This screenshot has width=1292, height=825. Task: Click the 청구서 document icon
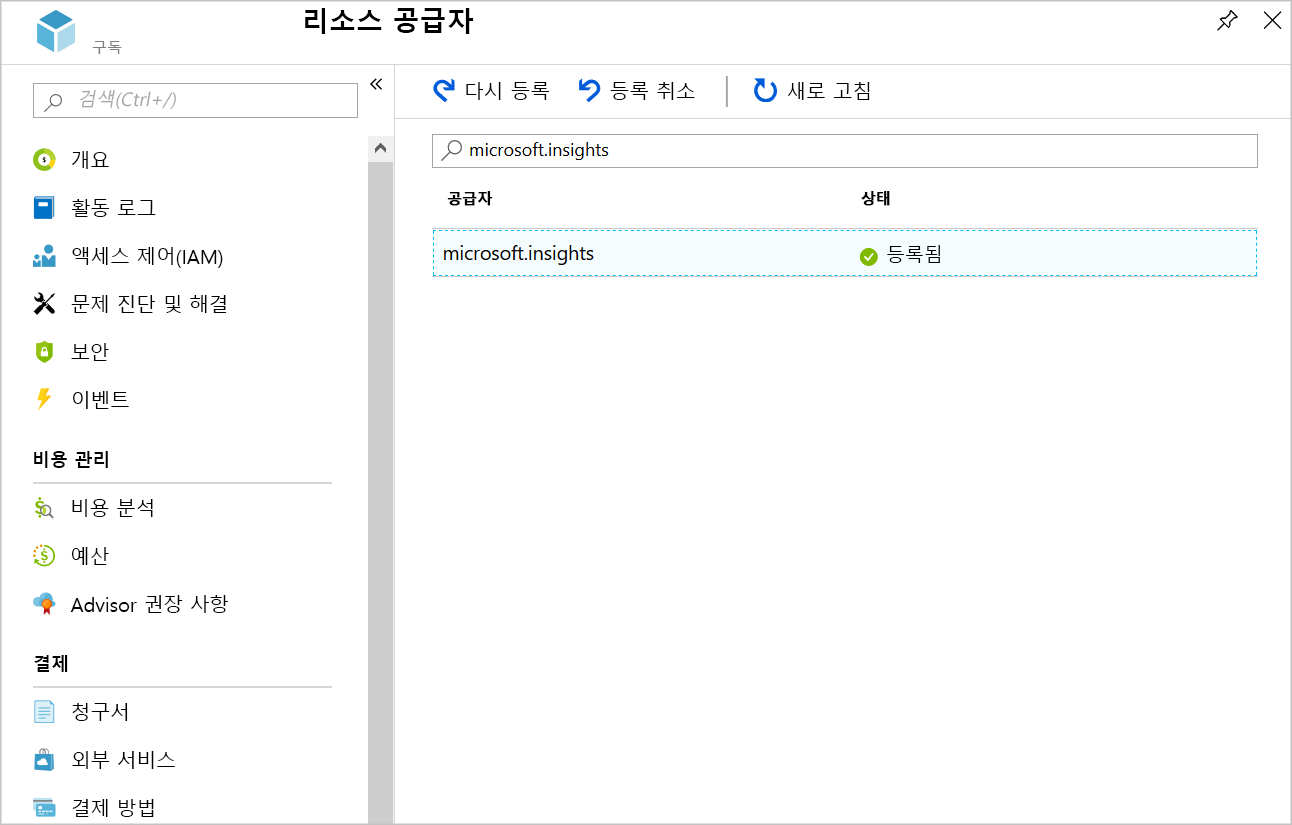coord(44,712)
